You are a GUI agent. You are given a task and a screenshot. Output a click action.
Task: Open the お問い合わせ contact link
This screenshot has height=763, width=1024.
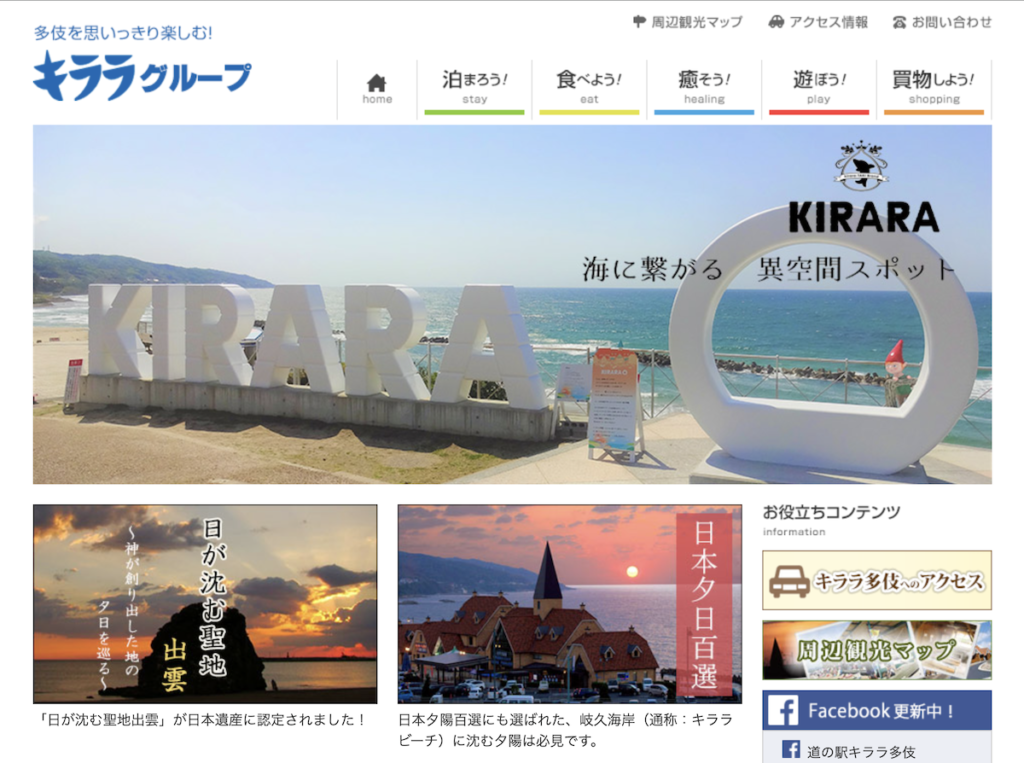(951, 21)
